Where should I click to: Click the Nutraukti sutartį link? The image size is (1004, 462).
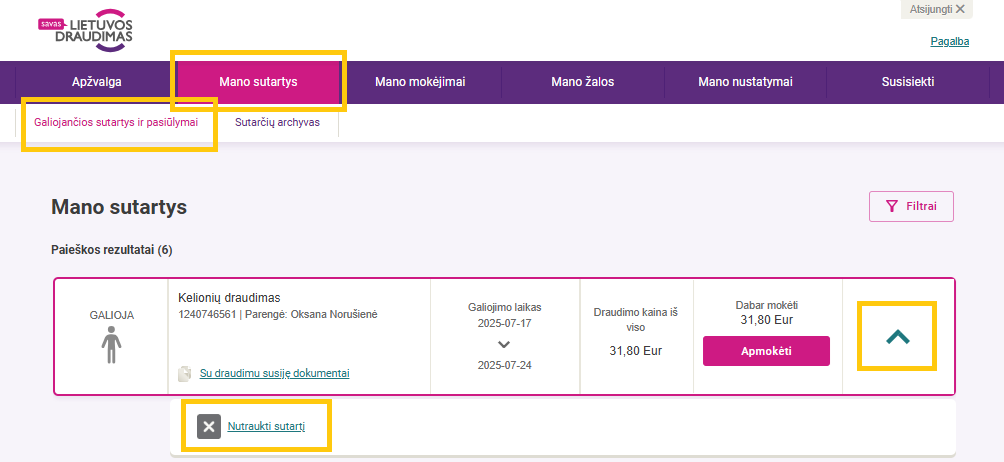click(x=266, y=427)
